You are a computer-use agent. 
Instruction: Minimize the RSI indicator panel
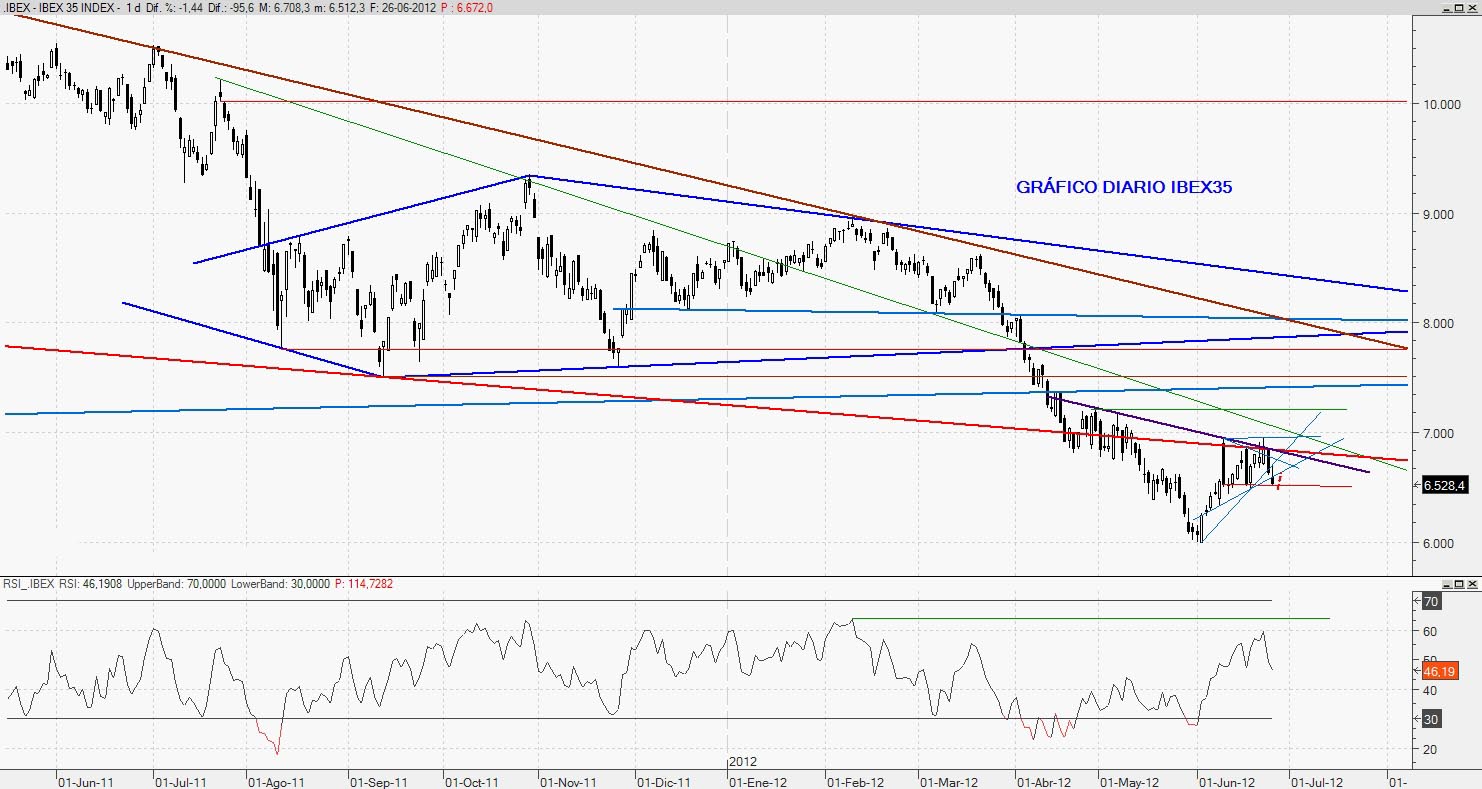pyautogui.click(x=1445, y=584)
